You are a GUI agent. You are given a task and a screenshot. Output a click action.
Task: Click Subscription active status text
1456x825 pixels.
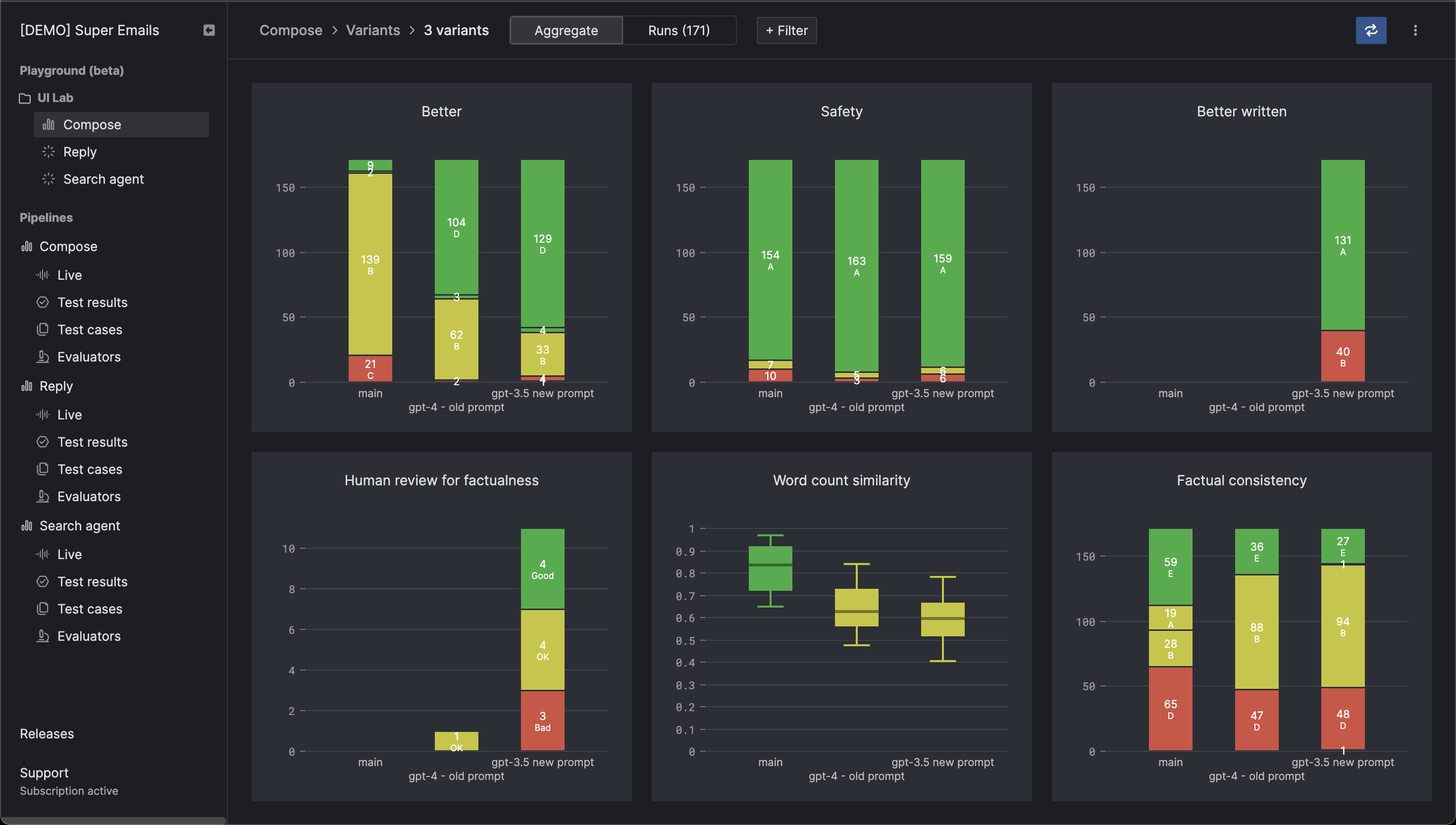69,791
